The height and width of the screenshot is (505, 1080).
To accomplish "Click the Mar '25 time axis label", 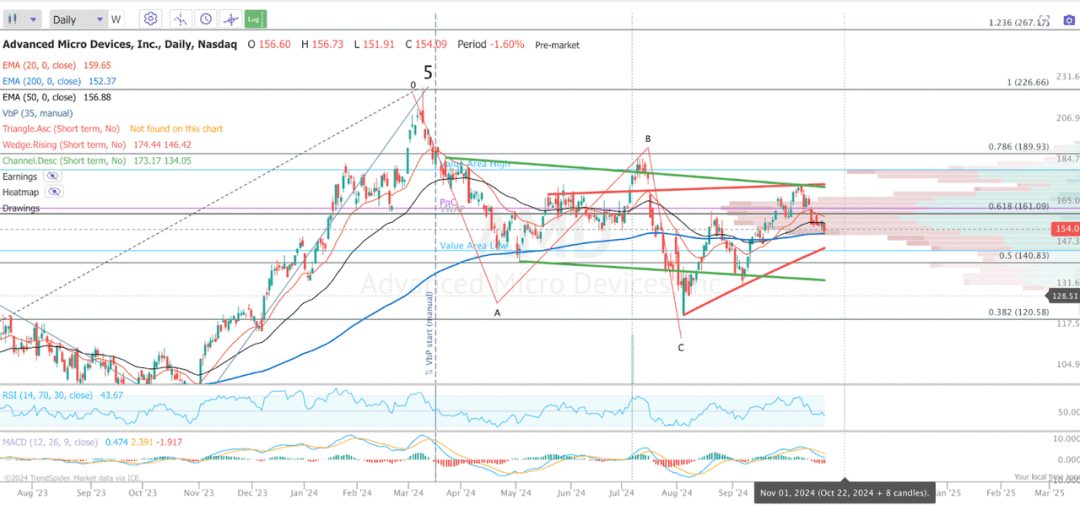I will point(1049,493).
